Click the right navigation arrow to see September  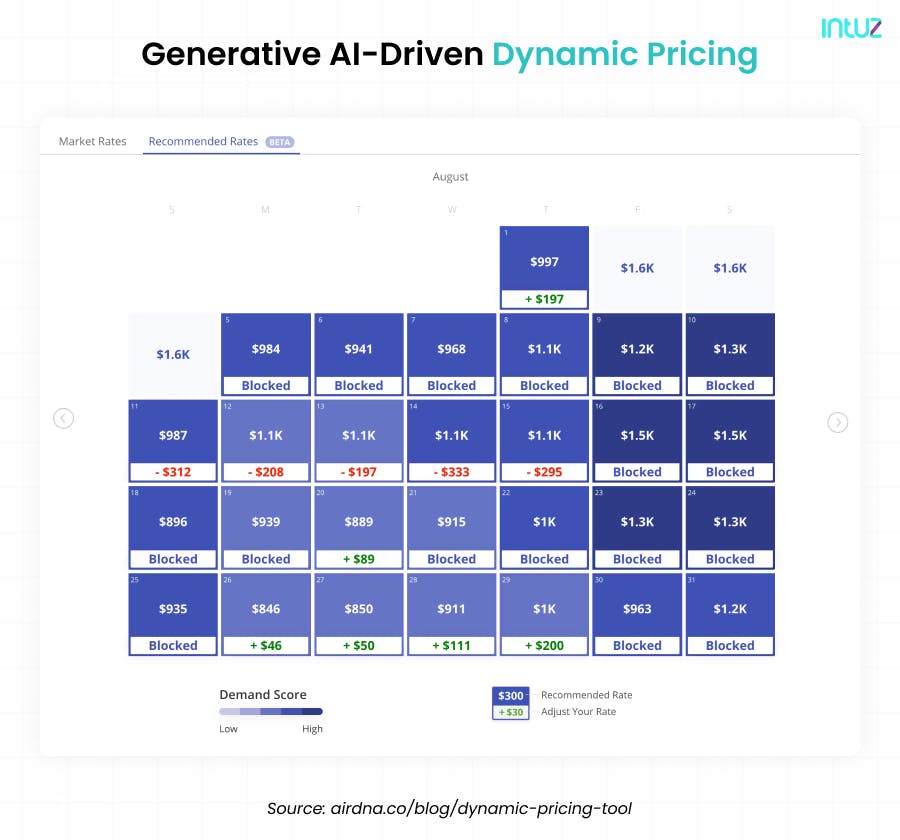point(838,423)
